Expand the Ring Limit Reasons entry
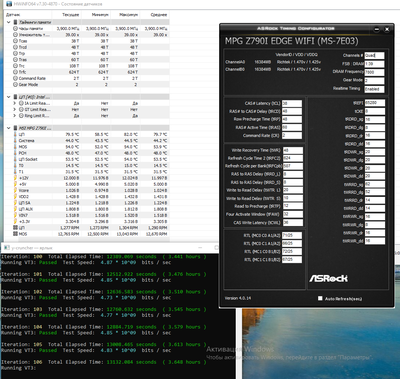400x379 pixels. (14, 116)
